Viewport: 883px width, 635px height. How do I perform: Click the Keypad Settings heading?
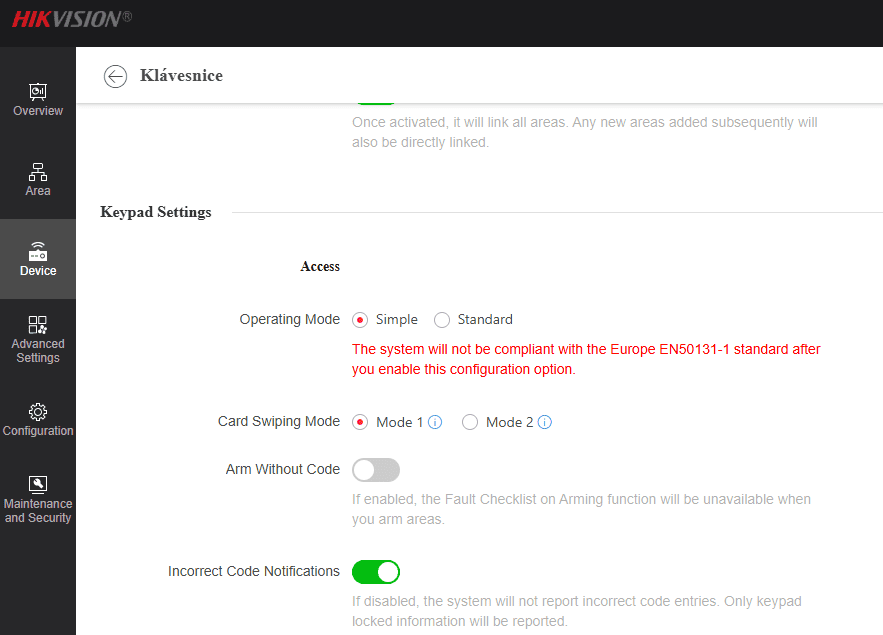tap(155, 212)
